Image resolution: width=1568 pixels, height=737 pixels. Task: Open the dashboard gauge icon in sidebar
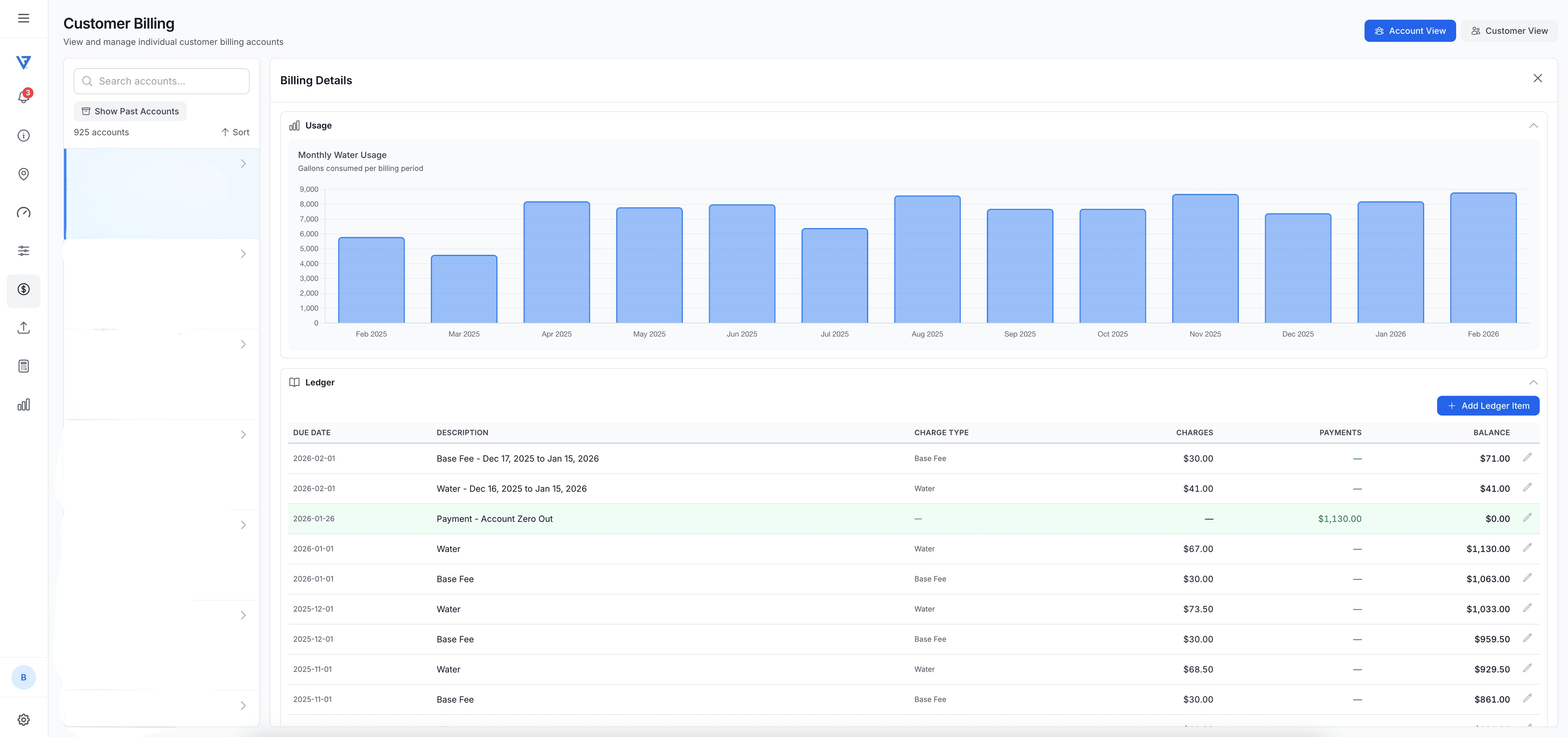pyautogui.click(x=23, y=212)
